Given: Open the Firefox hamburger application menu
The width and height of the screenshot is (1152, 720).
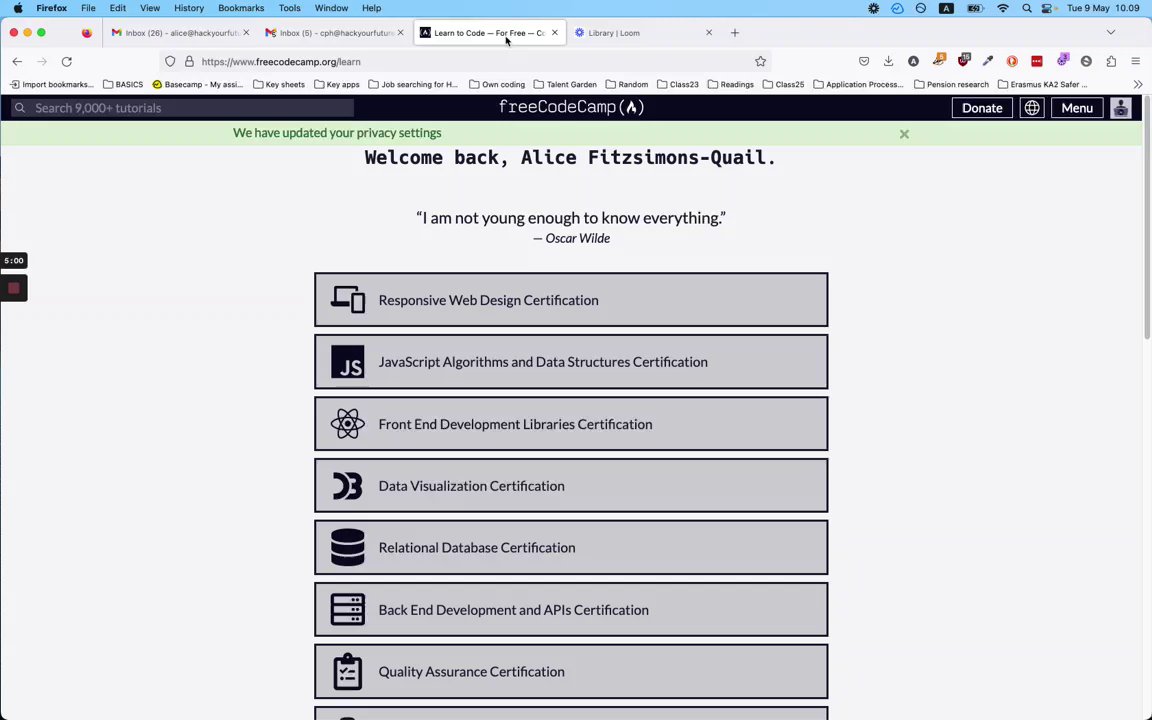Looking at the screenshot, I should coord(1136,62).
